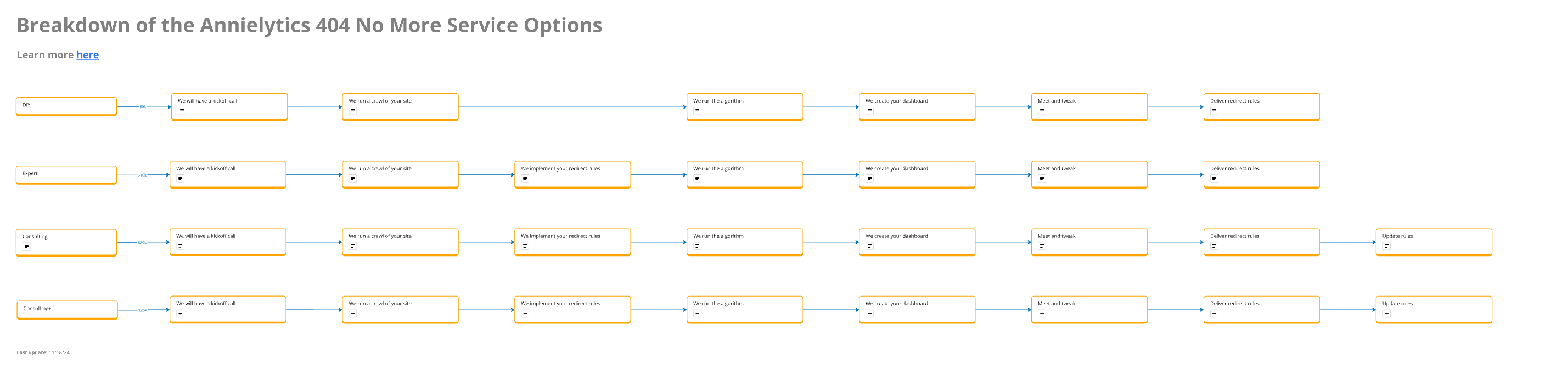Click the $5k price label on DIY connector
Screen dimensions: 1568x370
coord(143,107)
